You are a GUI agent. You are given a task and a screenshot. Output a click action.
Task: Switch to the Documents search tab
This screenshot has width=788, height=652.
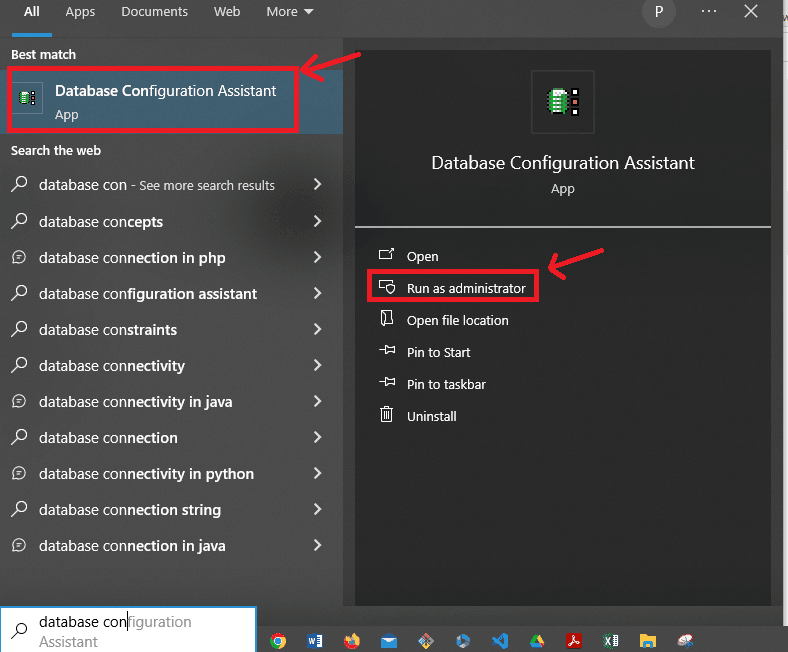(154, 12)
